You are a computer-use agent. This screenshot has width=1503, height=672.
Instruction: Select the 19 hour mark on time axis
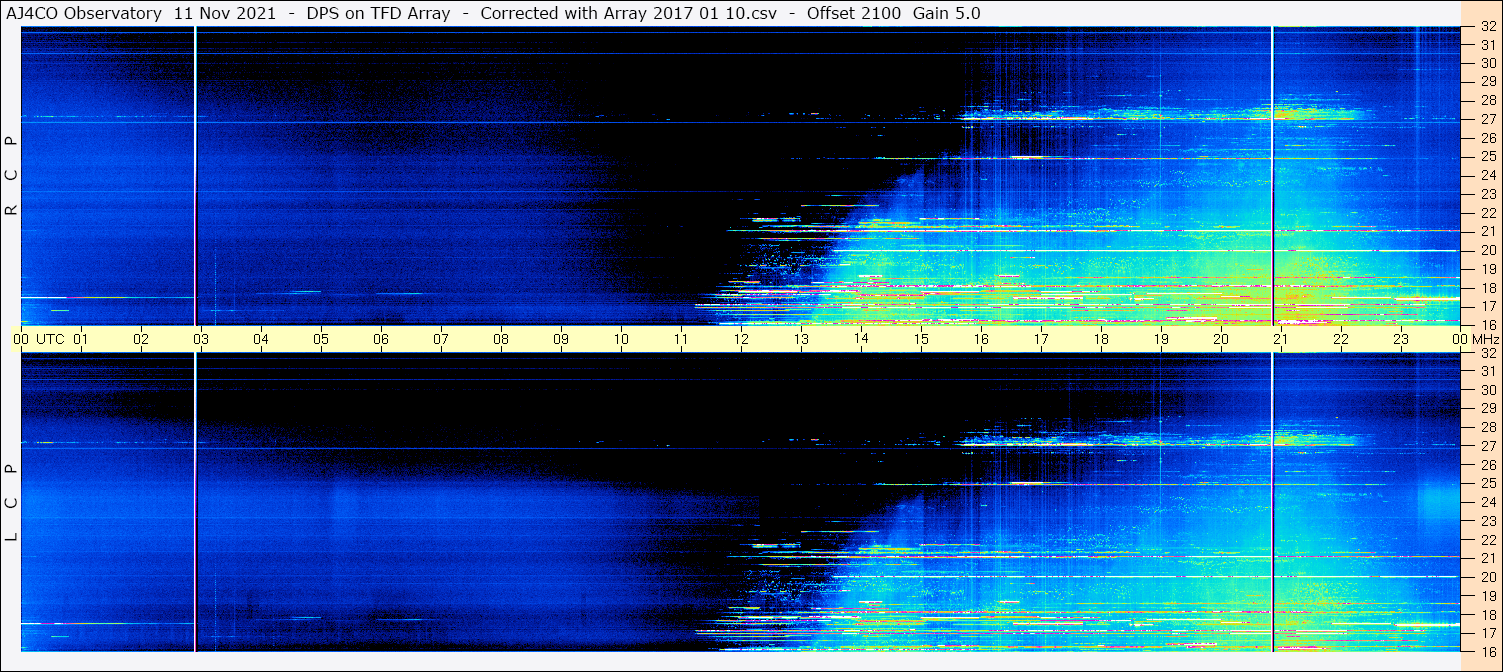1161,339
